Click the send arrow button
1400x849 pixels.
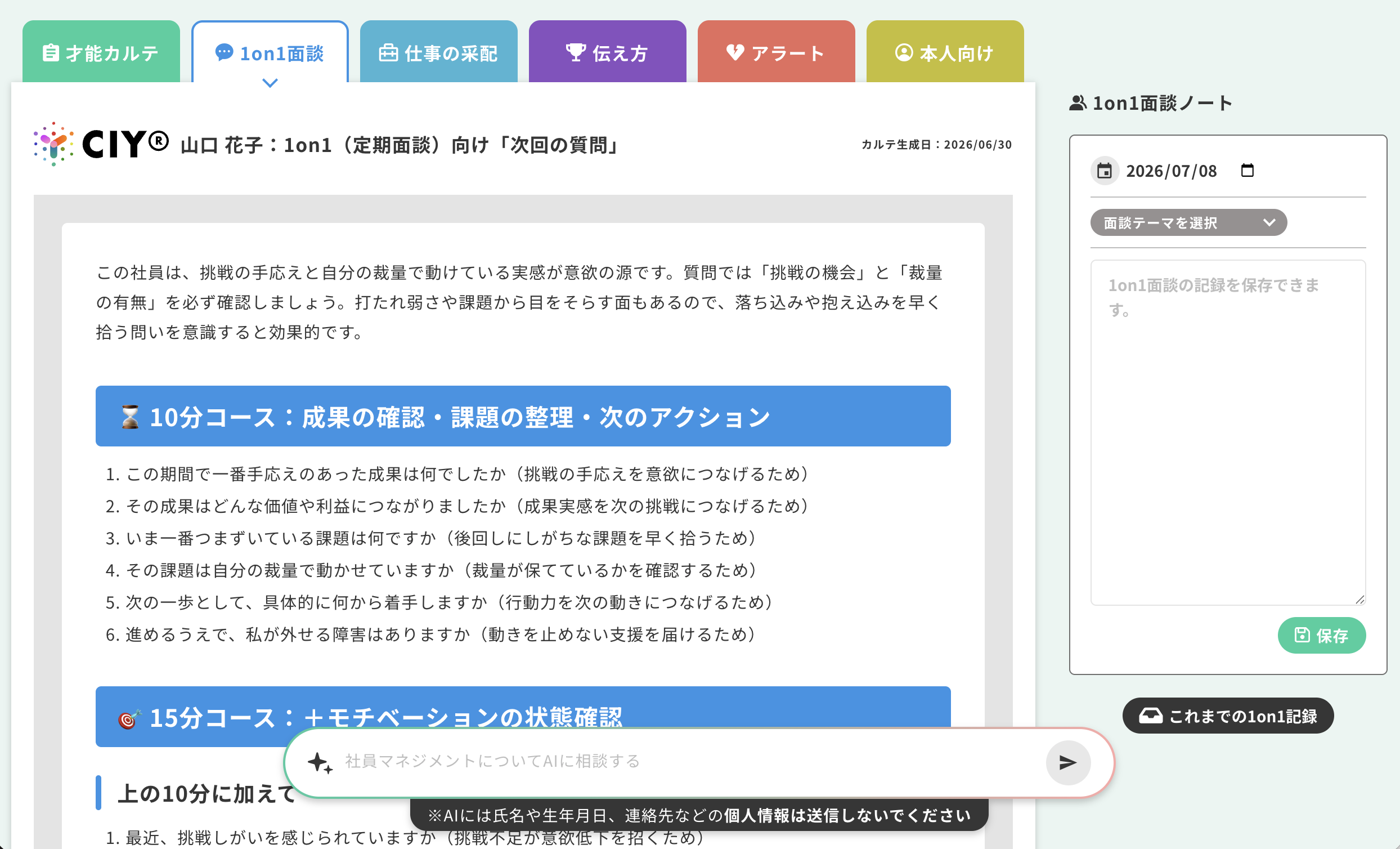(x=1068, y=762)
